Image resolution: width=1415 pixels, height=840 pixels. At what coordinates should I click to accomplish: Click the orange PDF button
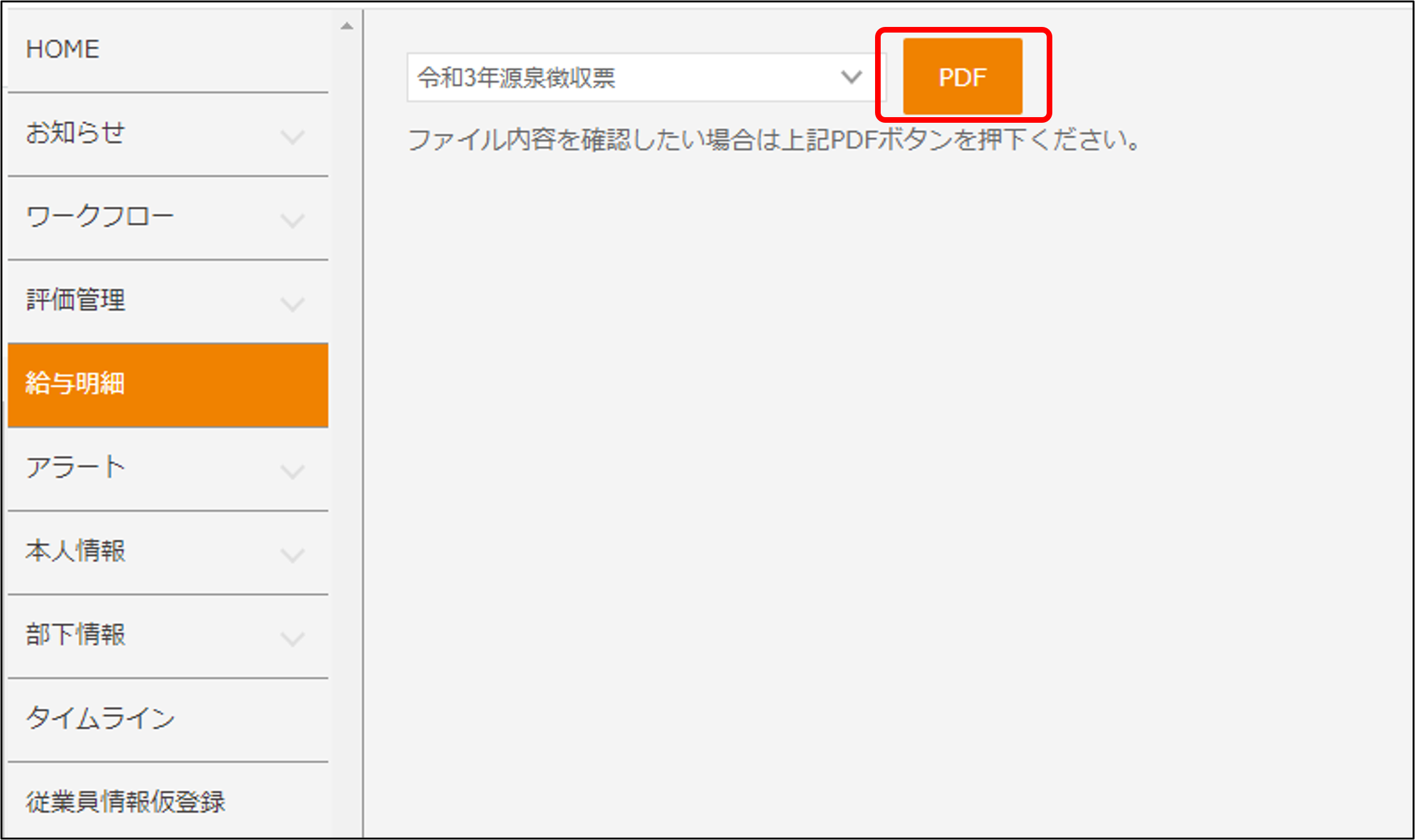(x=962, y=77)
